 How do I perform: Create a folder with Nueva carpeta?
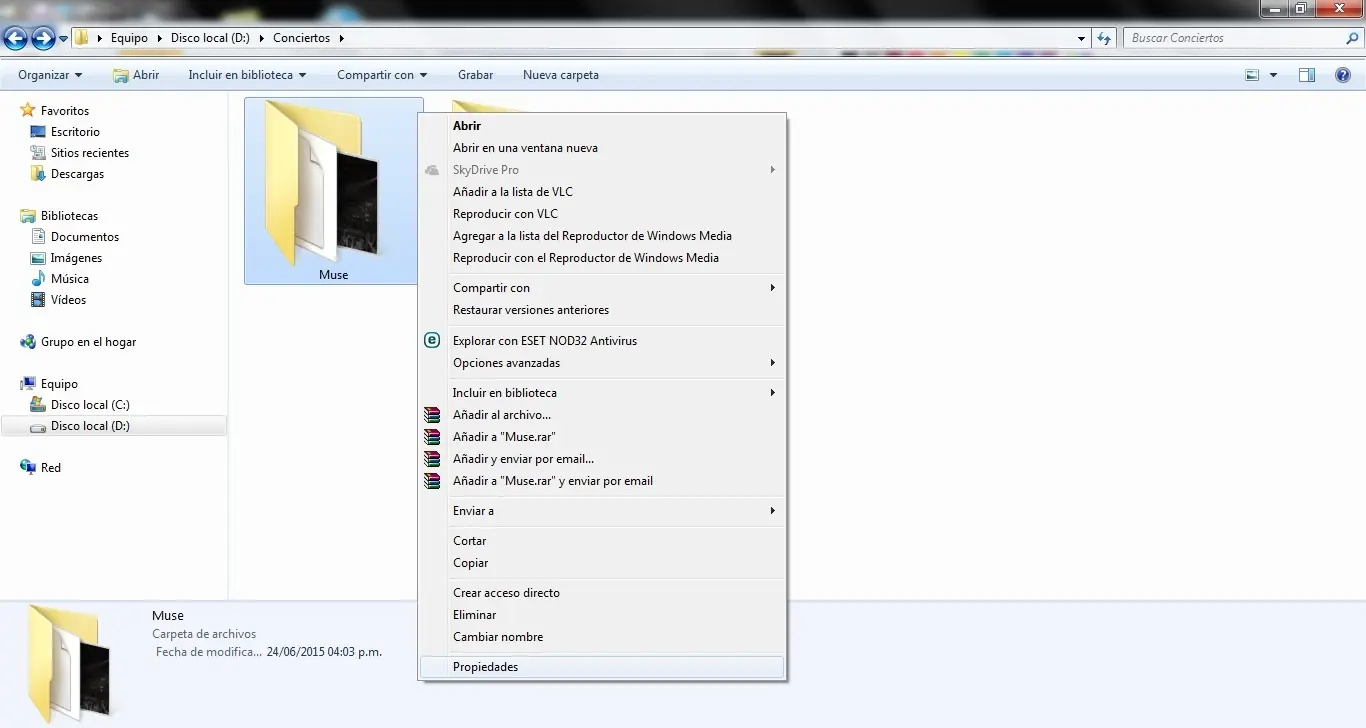561,75
